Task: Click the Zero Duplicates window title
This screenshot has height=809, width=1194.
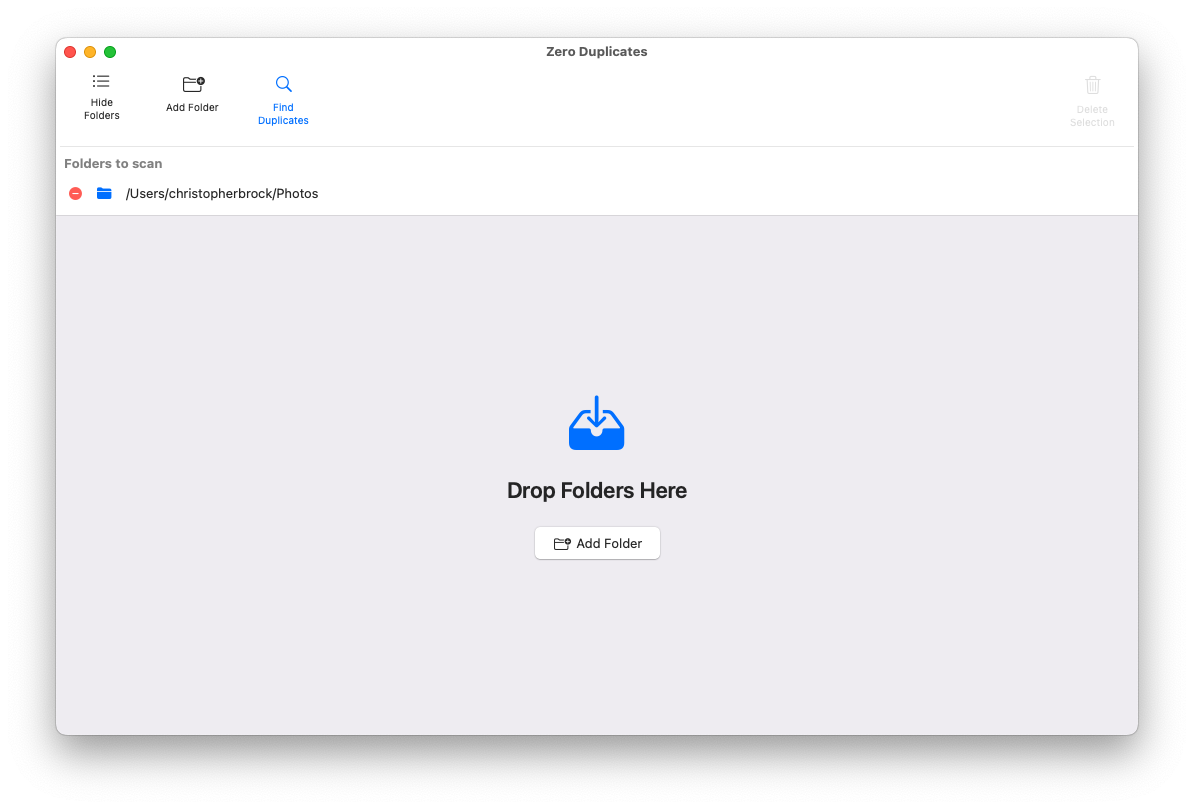Action: click(x=597, y=51)
